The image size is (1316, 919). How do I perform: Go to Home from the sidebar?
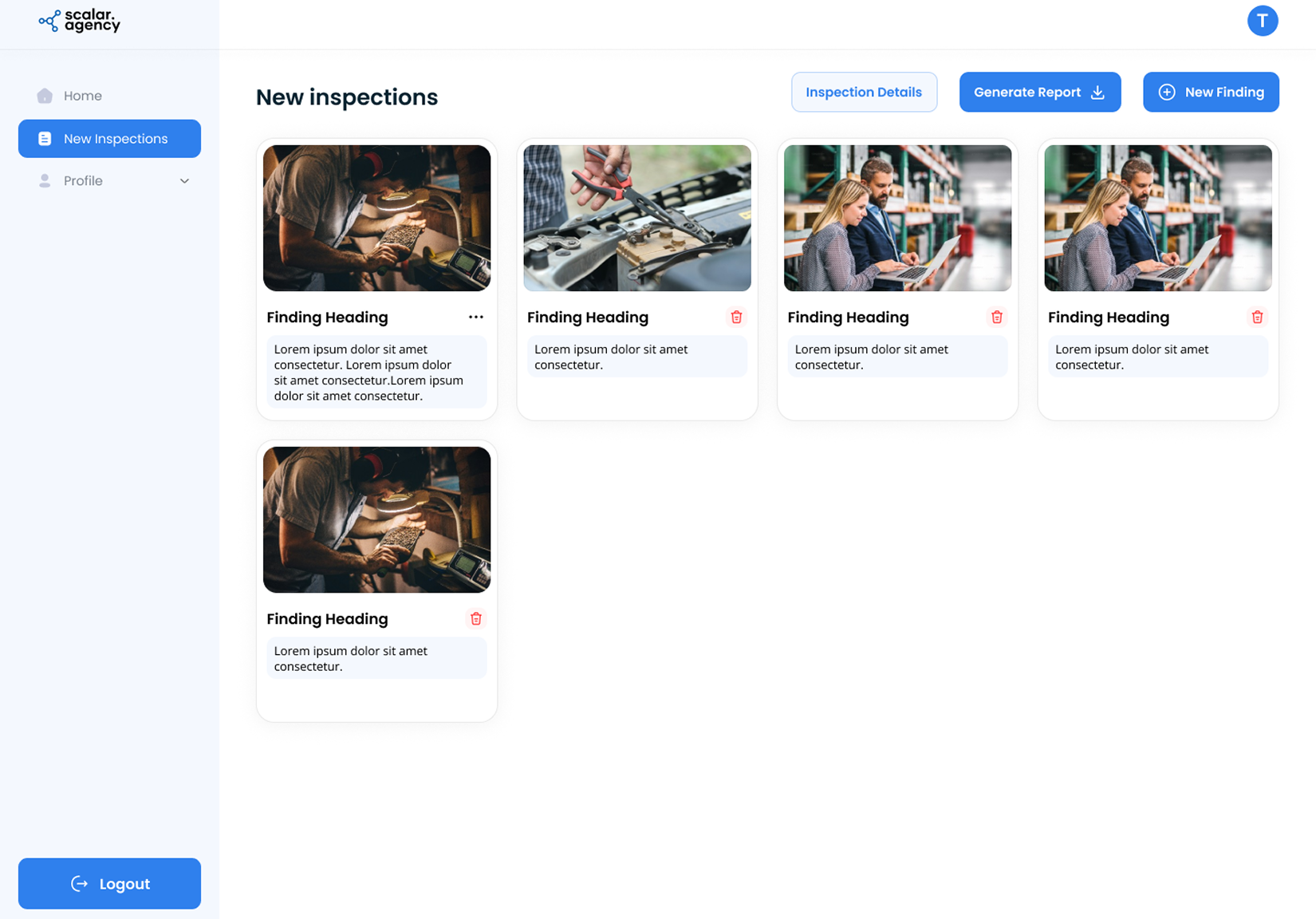pyautogui.click(x=82, y=95)
